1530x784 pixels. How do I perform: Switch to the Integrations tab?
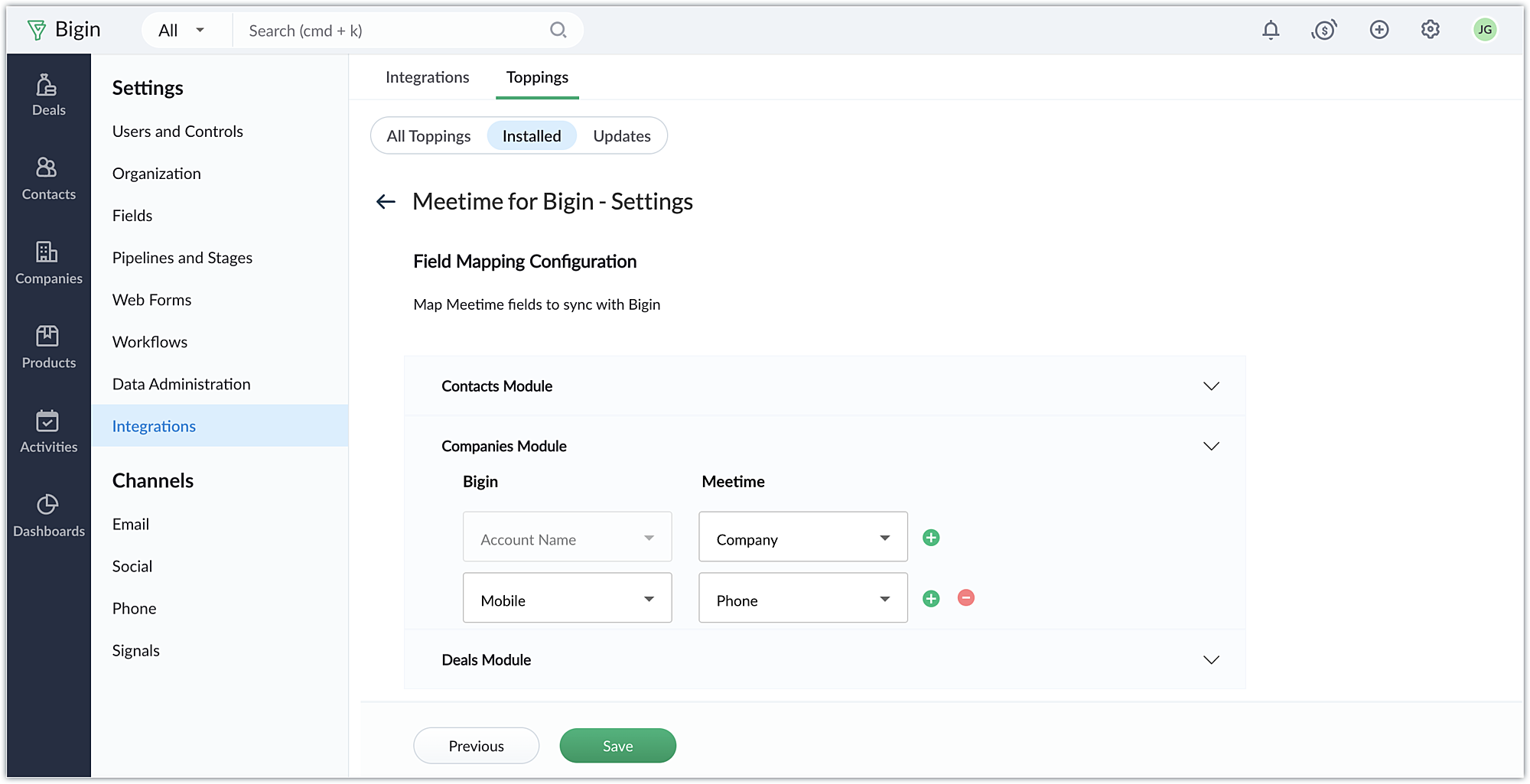click(427, 77)
